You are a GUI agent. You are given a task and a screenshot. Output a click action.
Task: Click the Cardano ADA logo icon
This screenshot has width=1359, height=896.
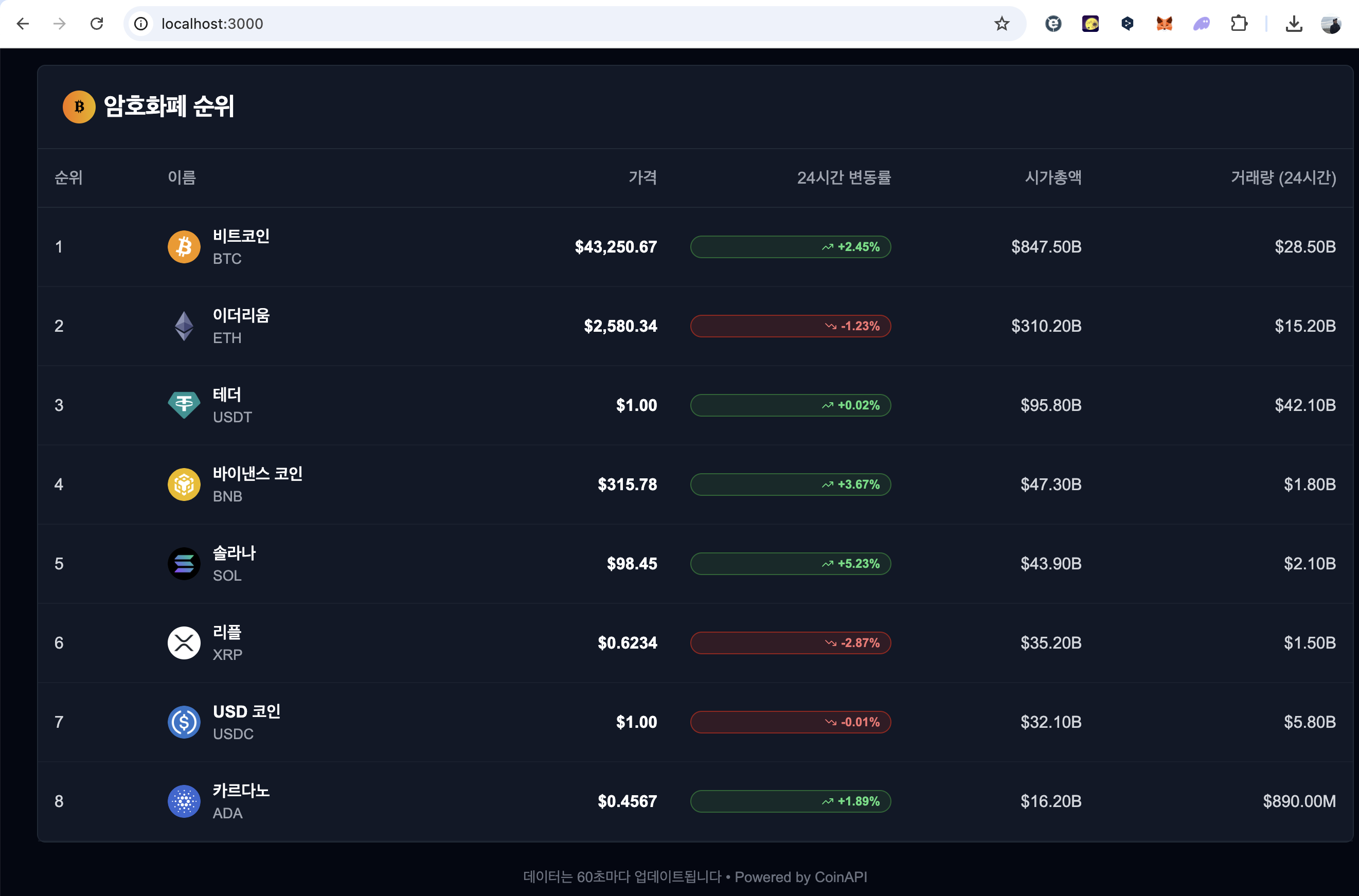[x=184, y=801]
